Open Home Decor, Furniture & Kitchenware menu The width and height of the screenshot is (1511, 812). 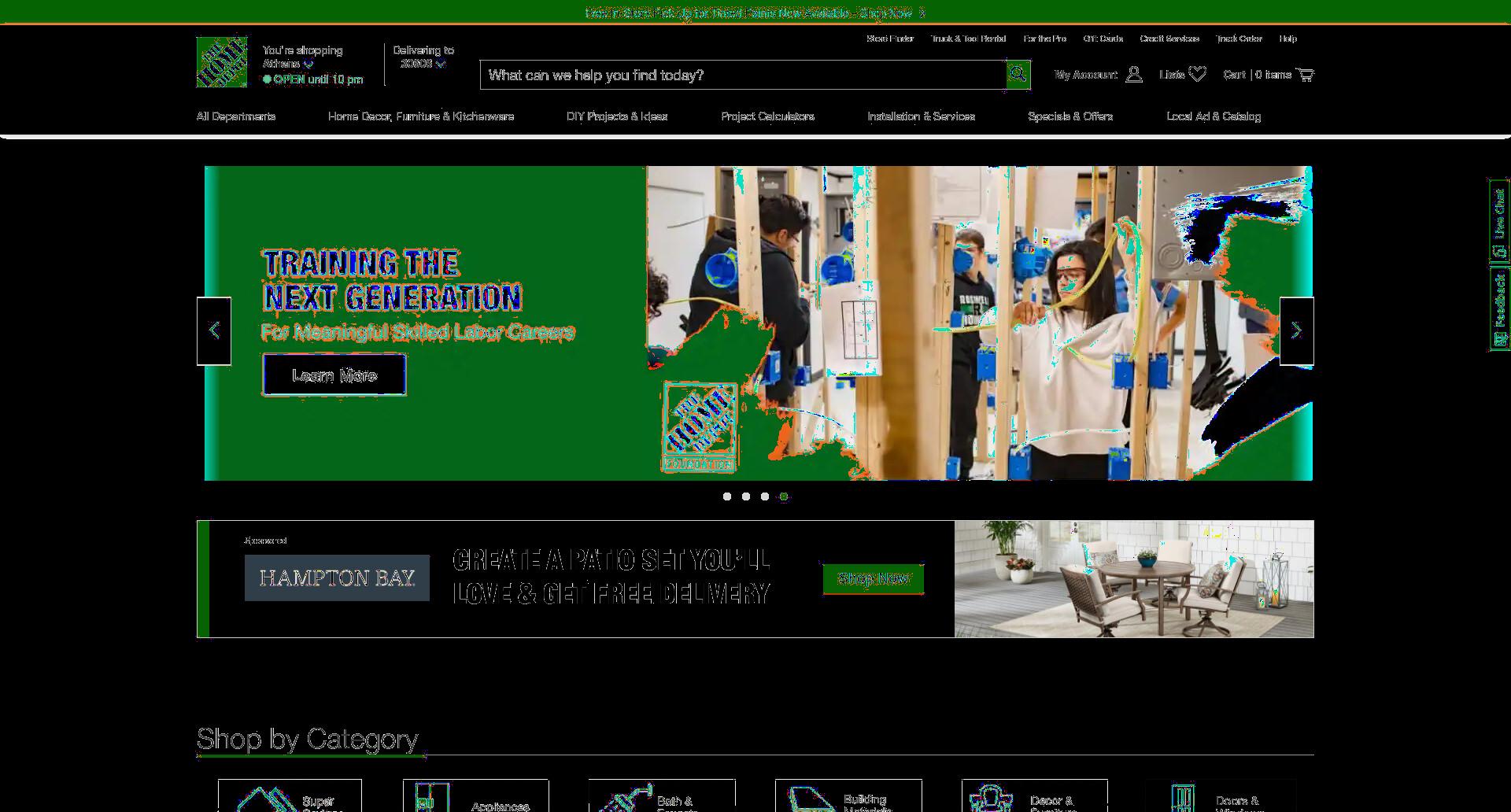click(x=421, y=116)
